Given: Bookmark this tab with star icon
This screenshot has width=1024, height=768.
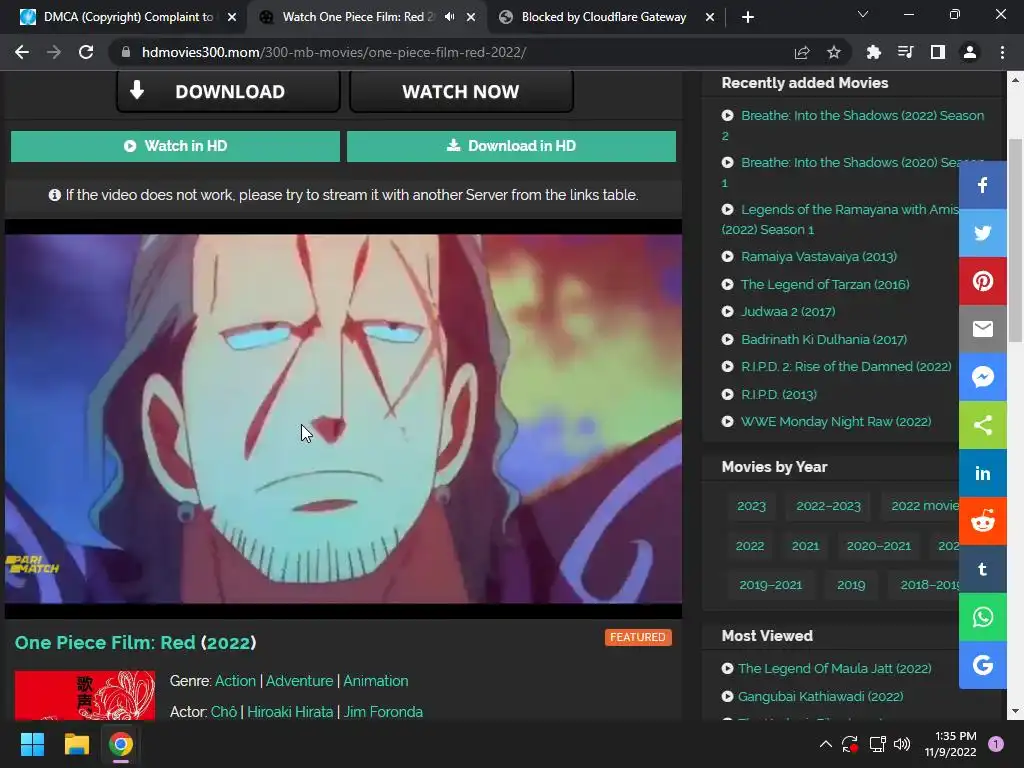Looking at the screenshot, I should click(x=833, y=52).
